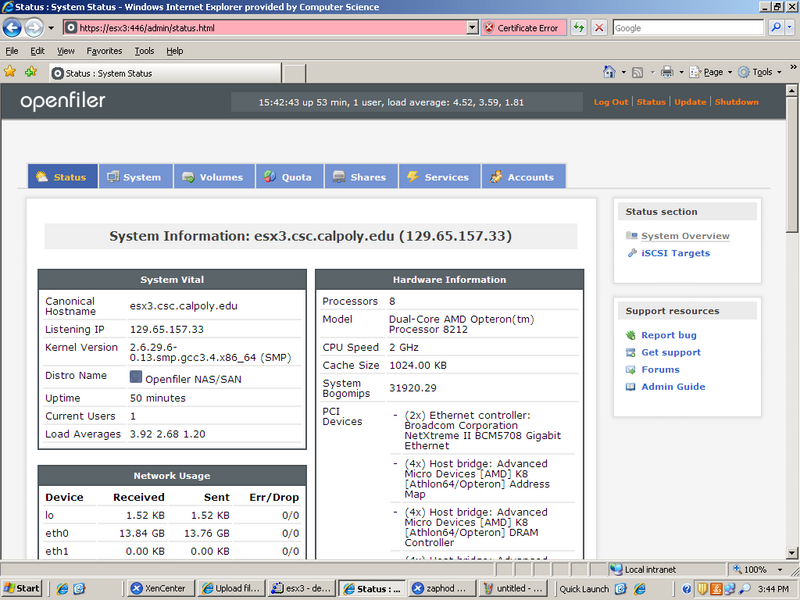The width and height of the screenshot is (800, 600).
Task: Click the Openfiler distro icon in Distro Name row
Action: pyautogui.click(x=136, y=377)
